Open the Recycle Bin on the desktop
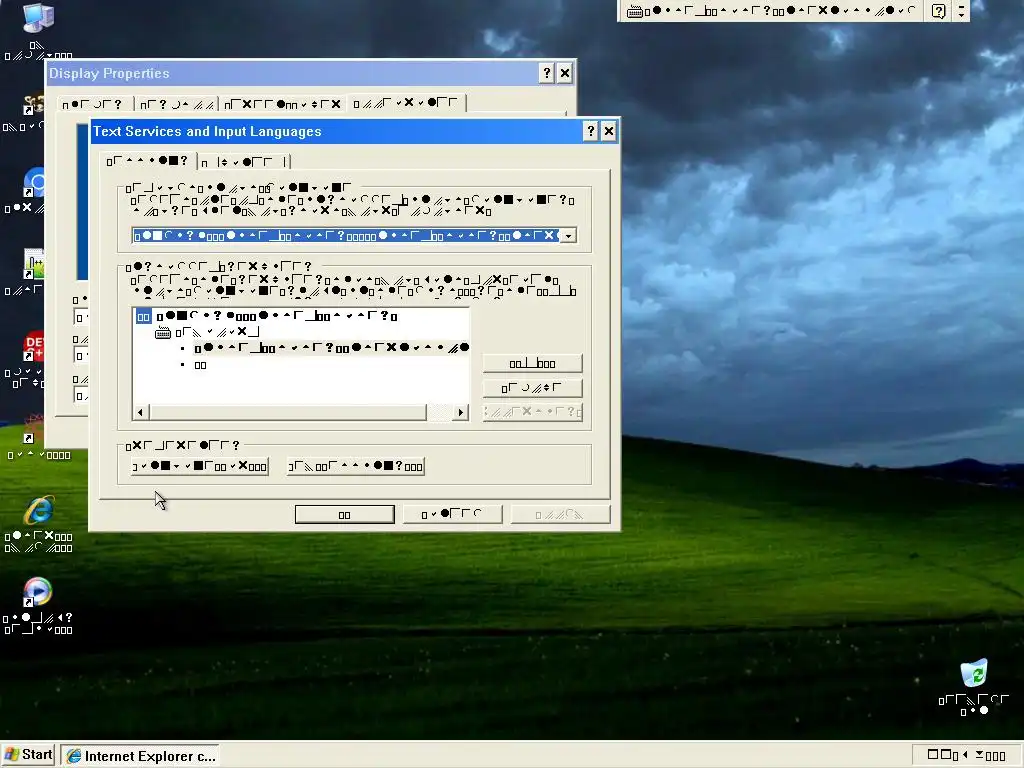 pyautogui.click(x=974, y=674)
